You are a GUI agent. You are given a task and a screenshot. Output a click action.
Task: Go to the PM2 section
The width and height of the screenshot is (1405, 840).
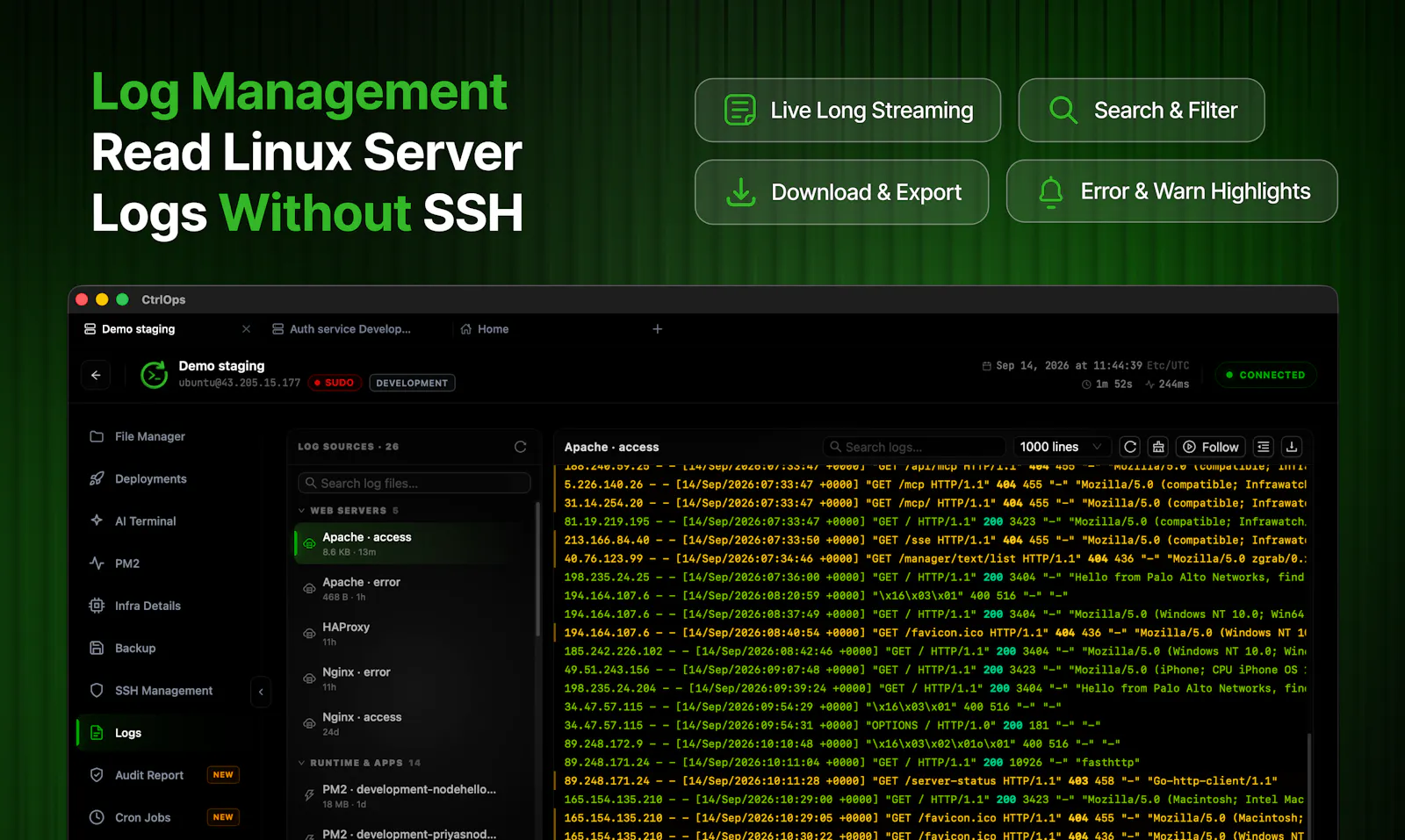point(115,564)
